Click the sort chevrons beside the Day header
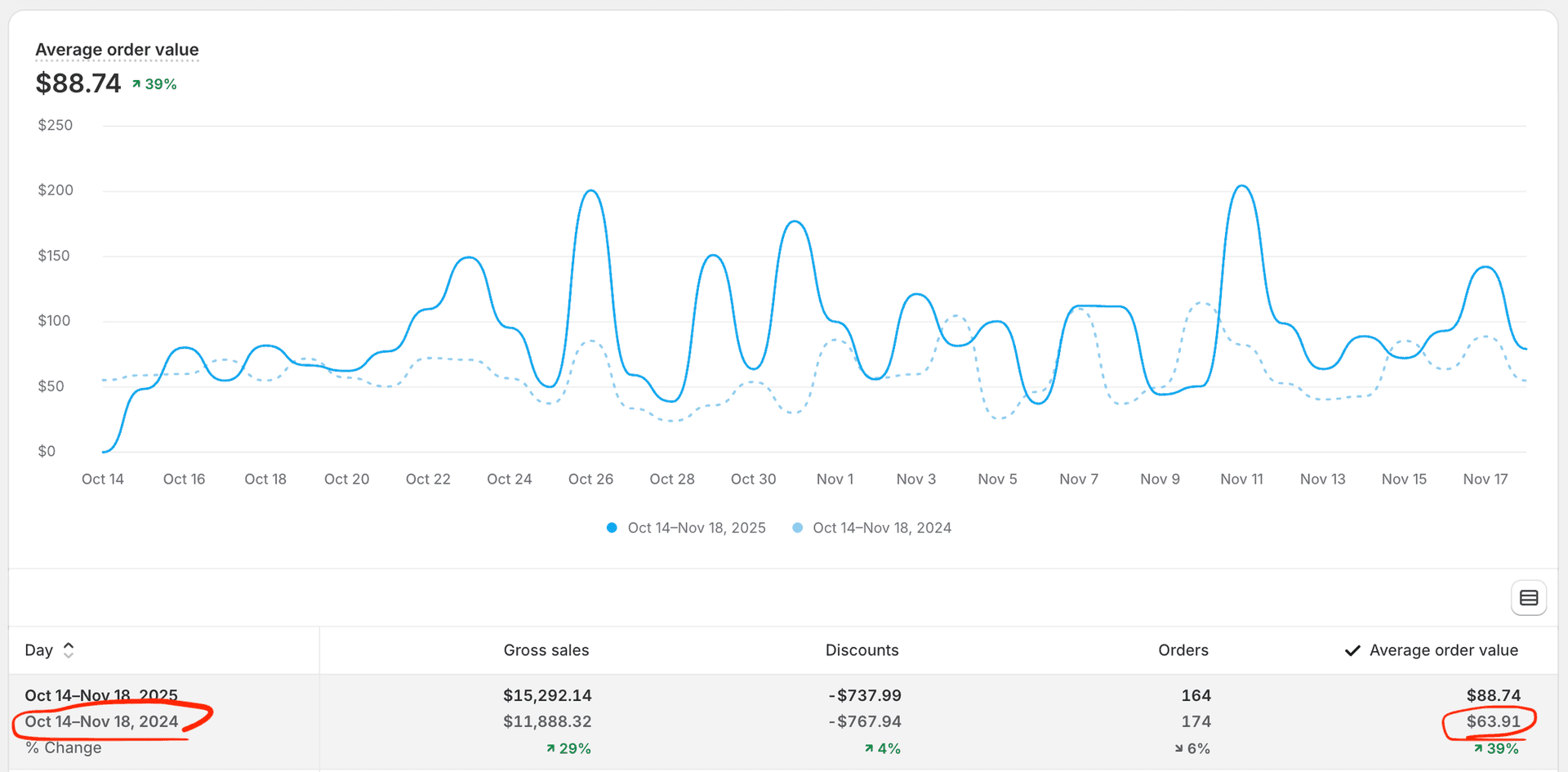1568x772 pixels. tap(69, 649)
